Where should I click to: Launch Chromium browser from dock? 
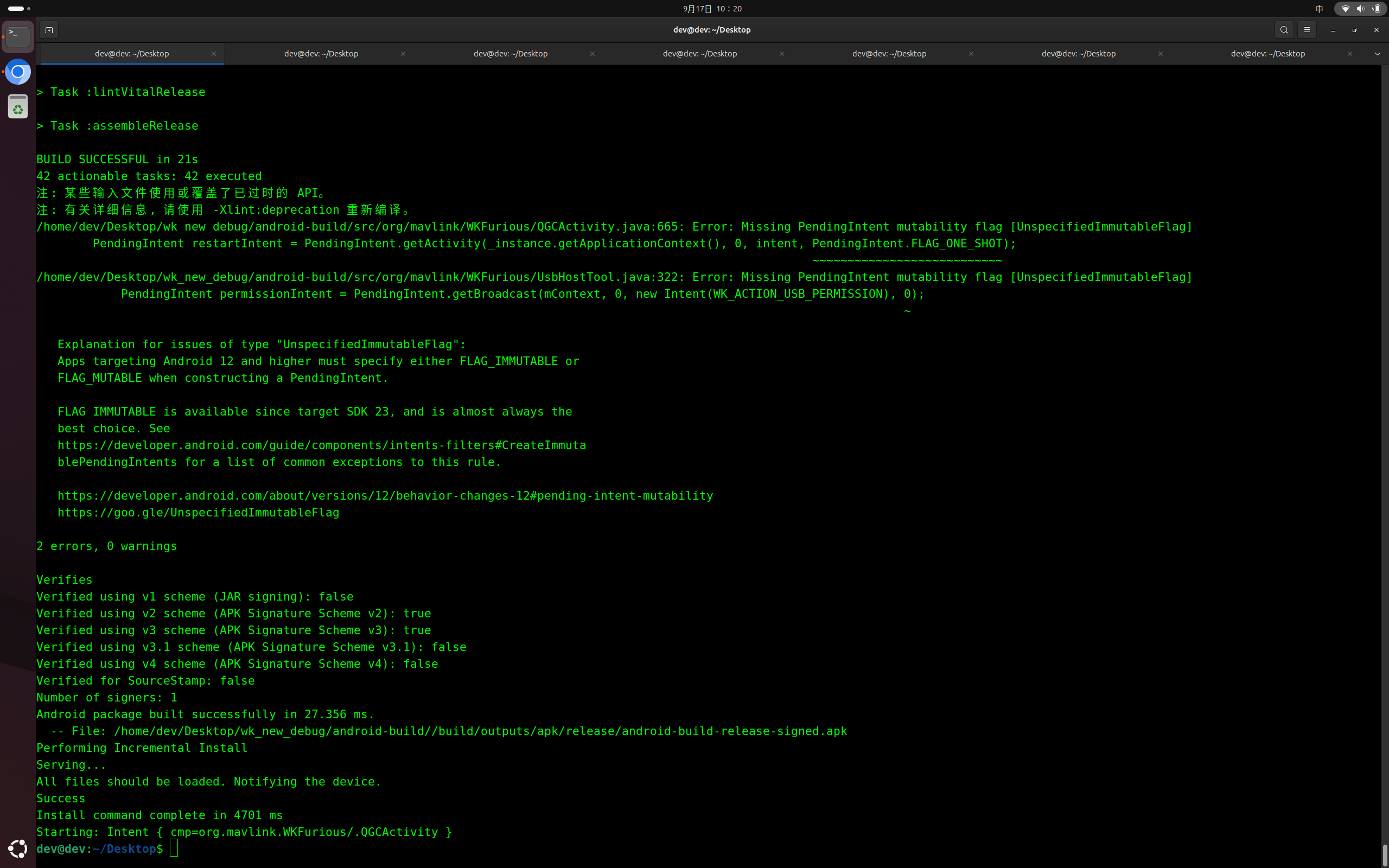tap(18, 72)
